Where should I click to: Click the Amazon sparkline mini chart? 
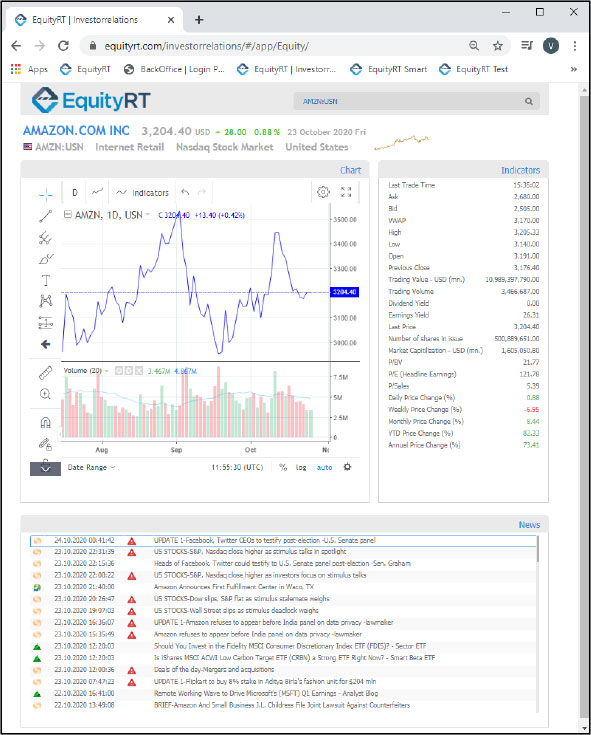pyautogui.click(x=401, y=142)
